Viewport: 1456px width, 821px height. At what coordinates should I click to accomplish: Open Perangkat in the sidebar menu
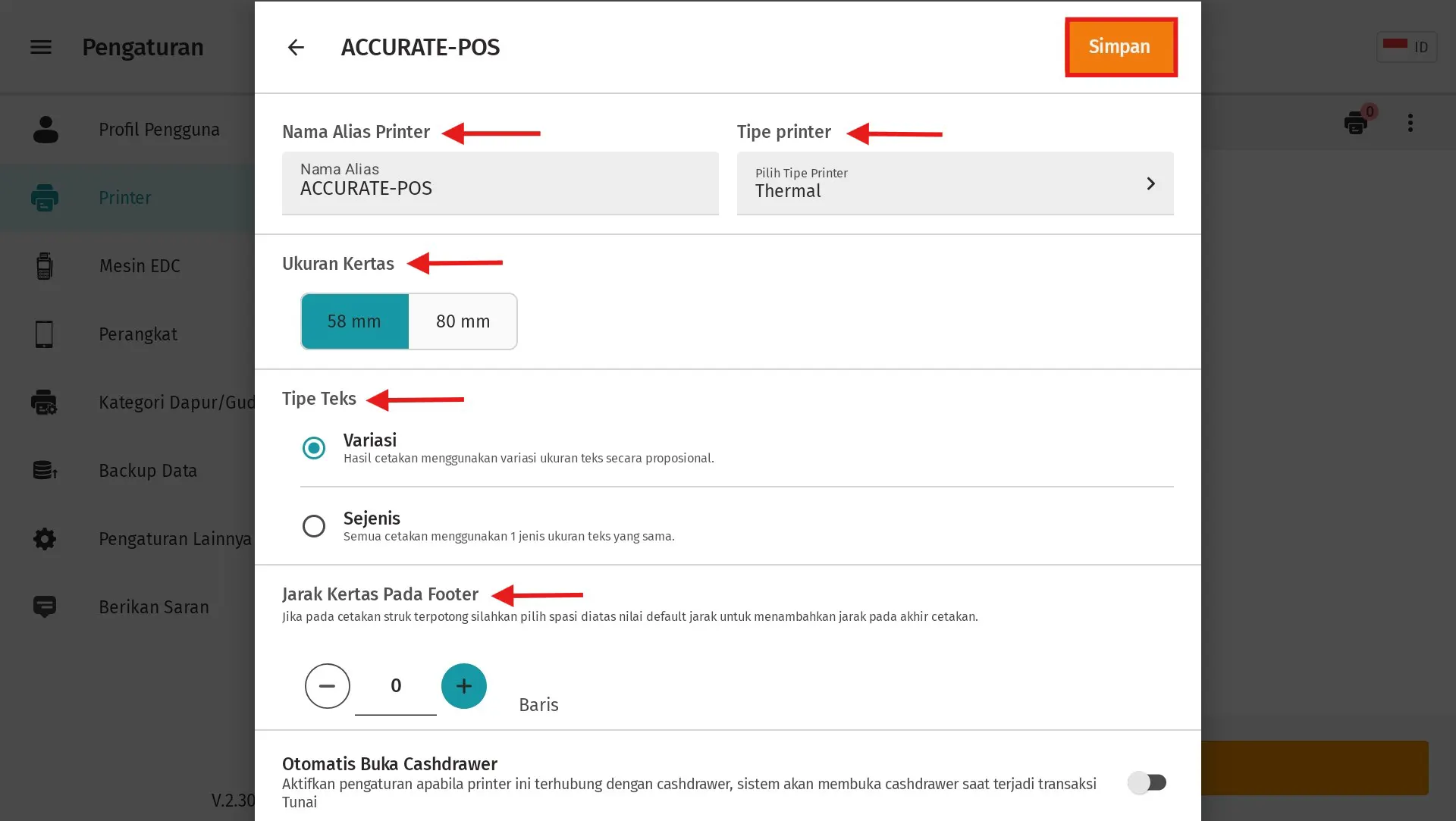tap(138, 334)
